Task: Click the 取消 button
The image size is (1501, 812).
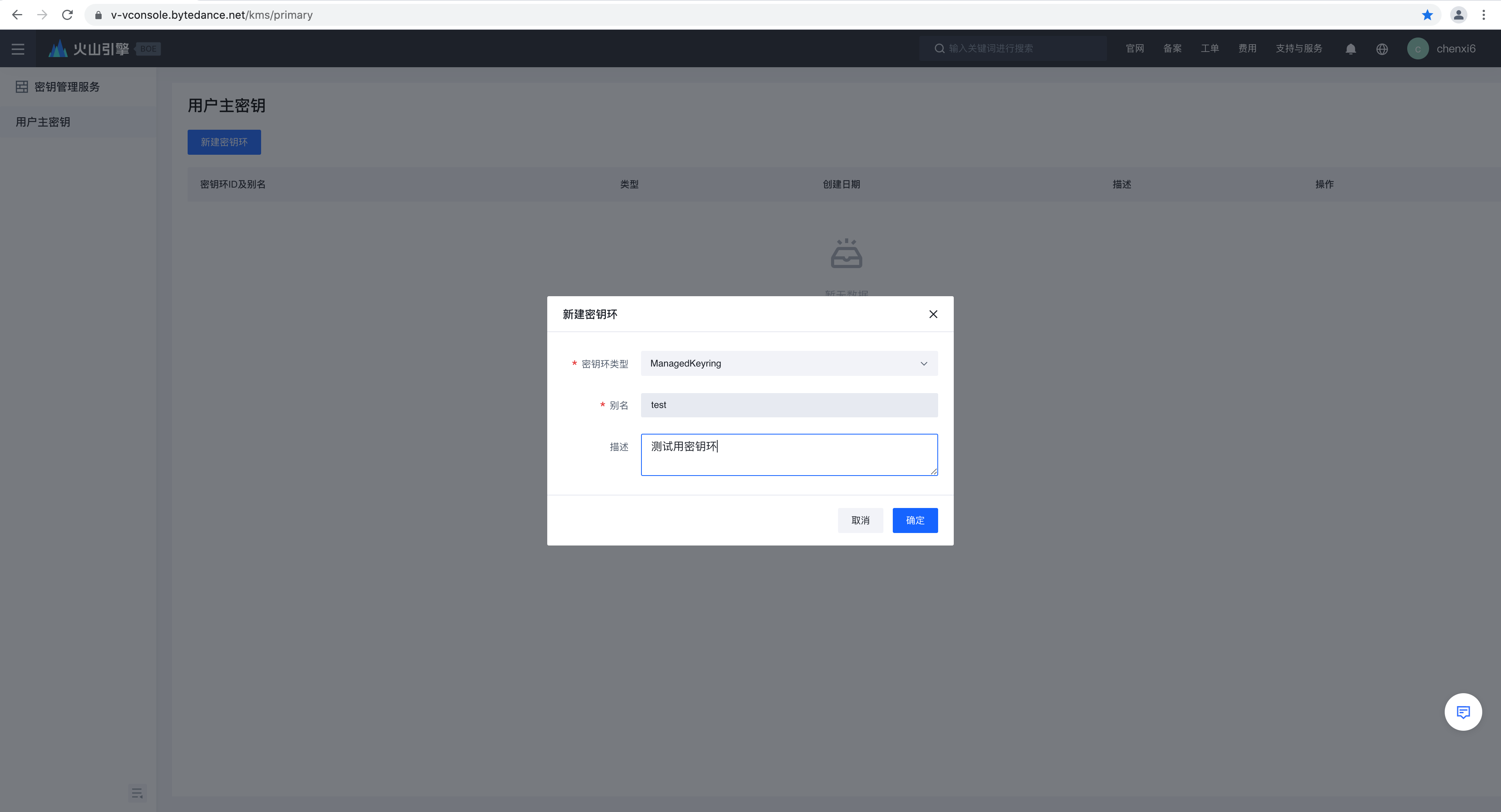Action: (x=860, y=520)
